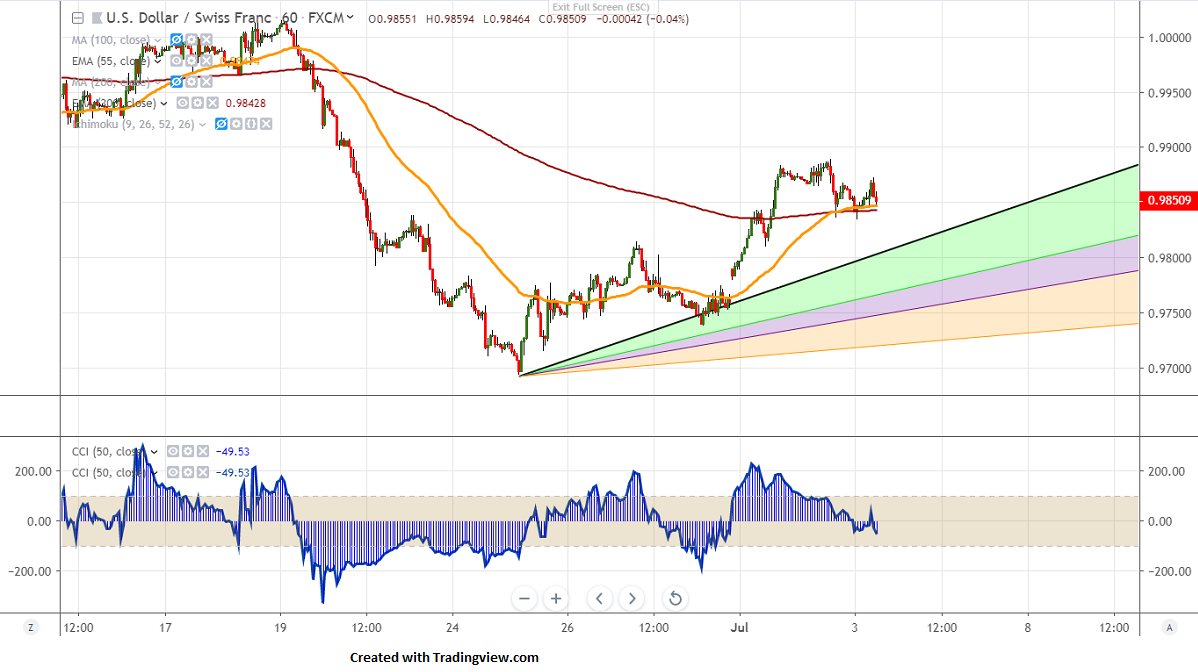Hide the lower CCI (50, close) indicator
The height and width of the screenshot is (672, 1198).
(173, 473)
